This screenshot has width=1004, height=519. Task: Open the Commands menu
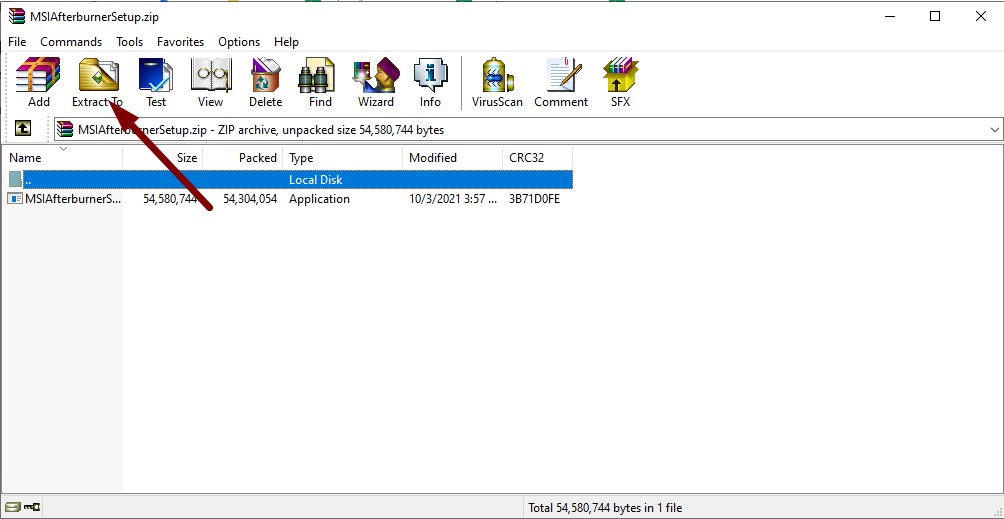[x=71, y=42]
